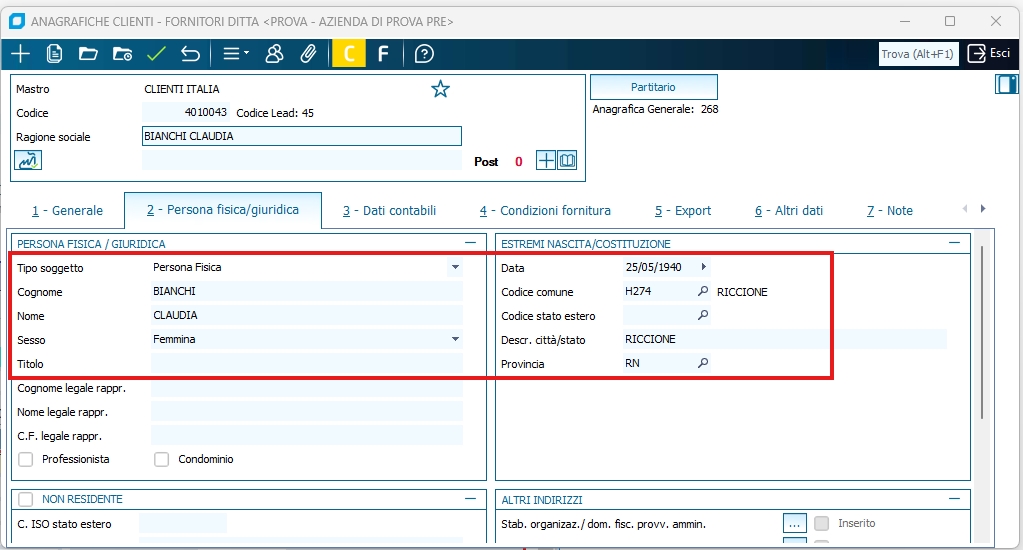Open the 7 - Note tab
1023x550 pixels.
click(x=889, y=211)
